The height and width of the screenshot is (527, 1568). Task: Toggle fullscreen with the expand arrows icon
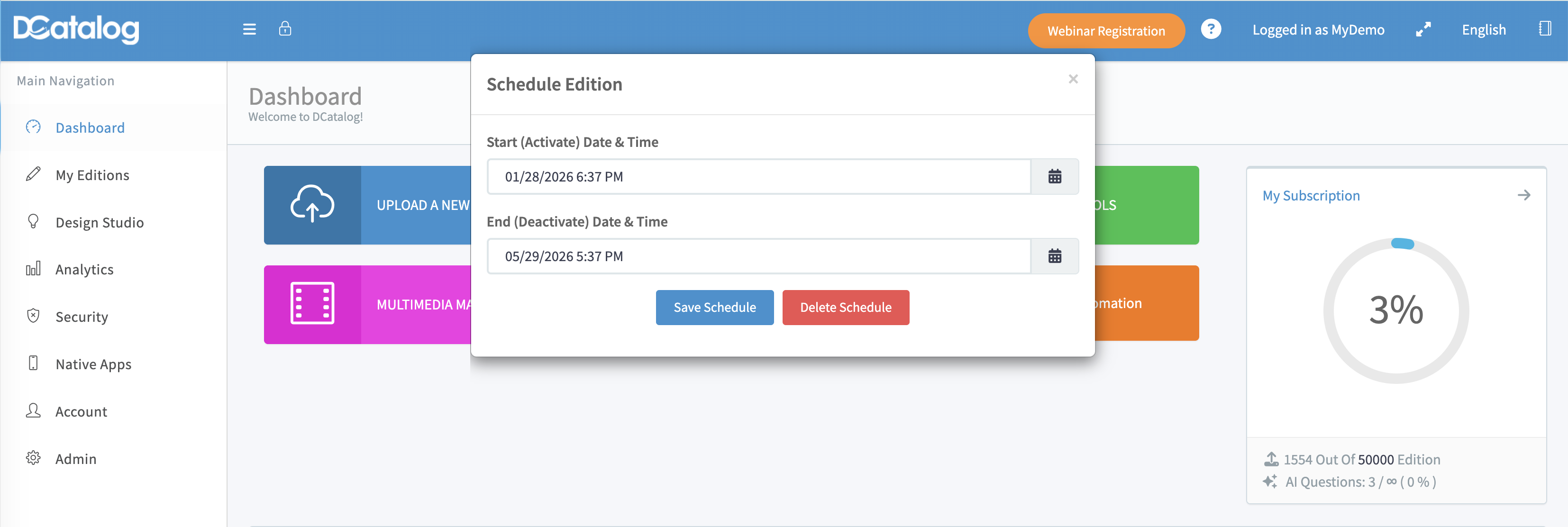pos(1422,29)
